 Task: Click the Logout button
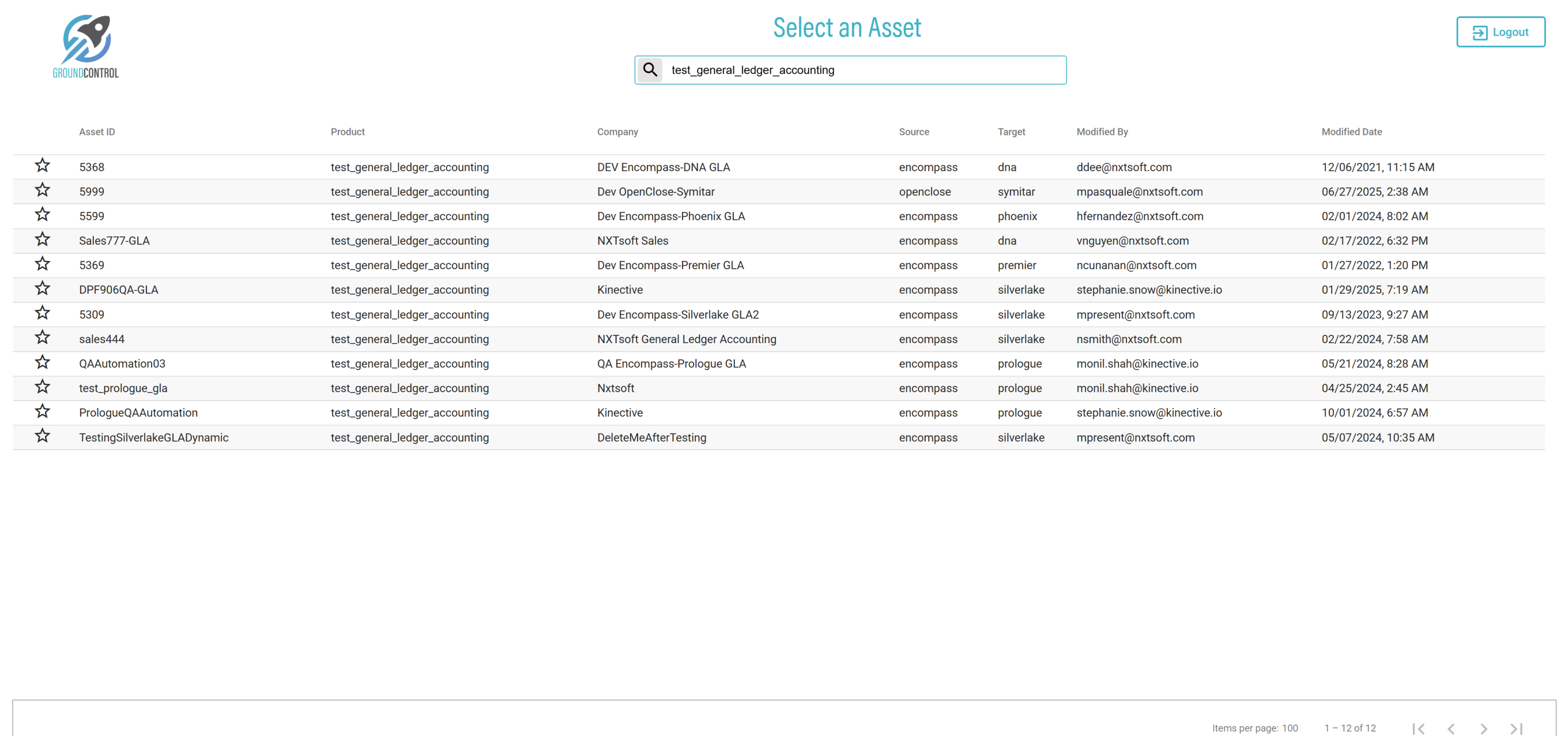[x=1500, y=32]
